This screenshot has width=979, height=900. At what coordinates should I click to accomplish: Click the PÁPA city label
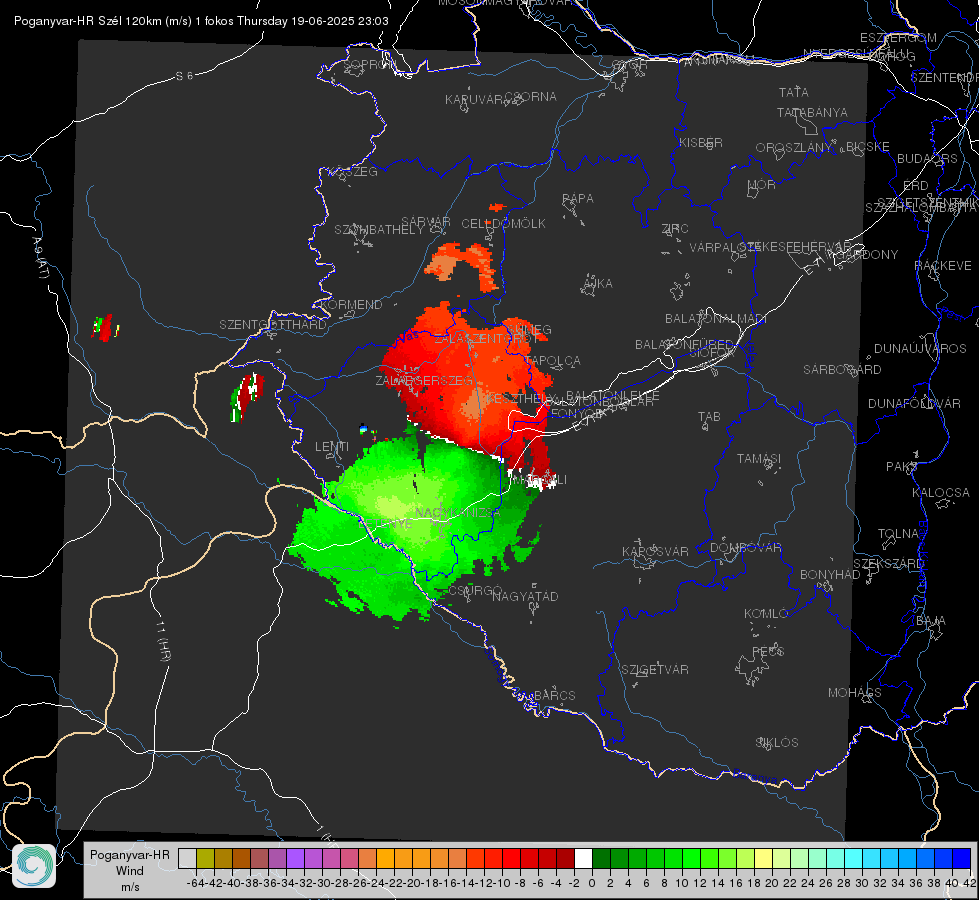[578, 199]
